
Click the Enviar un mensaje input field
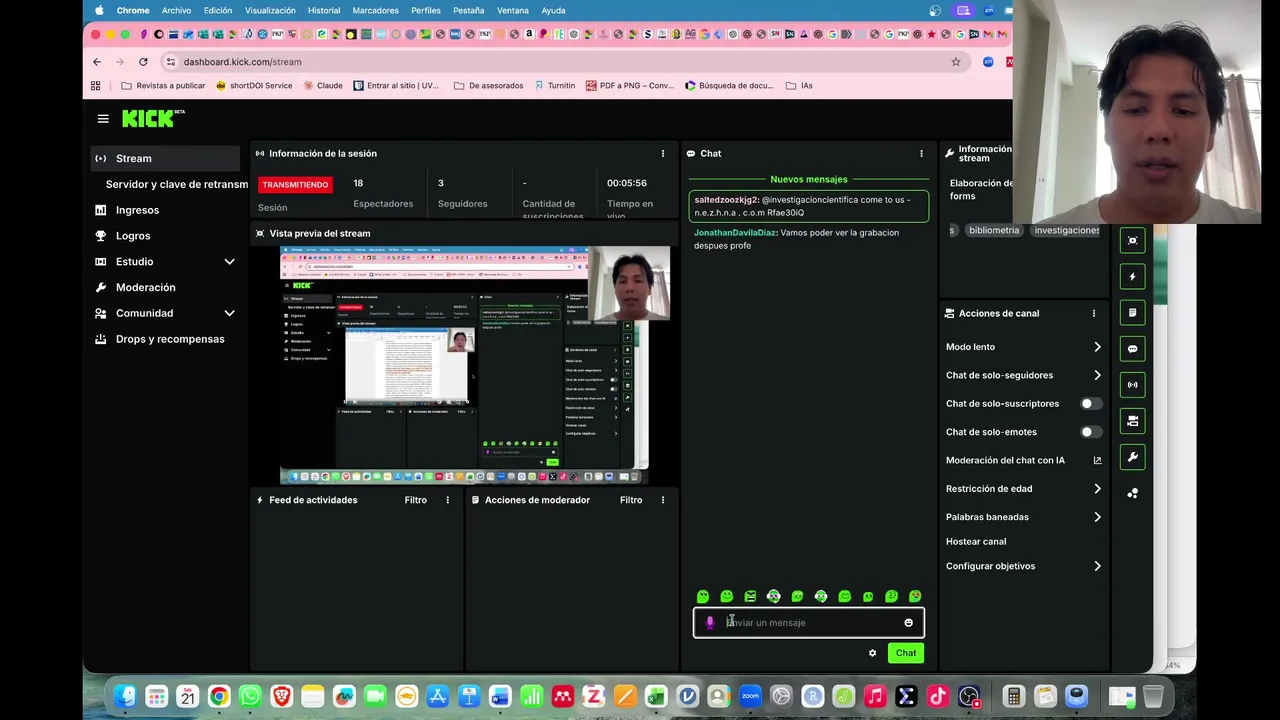[x=809, y=623]
